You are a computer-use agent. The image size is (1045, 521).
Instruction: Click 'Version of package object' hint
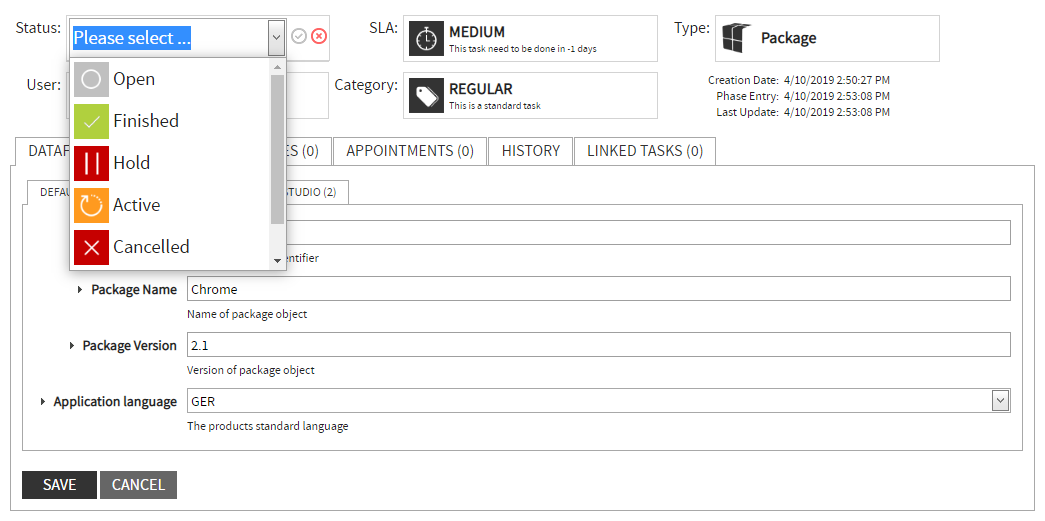tap(251, 370)
